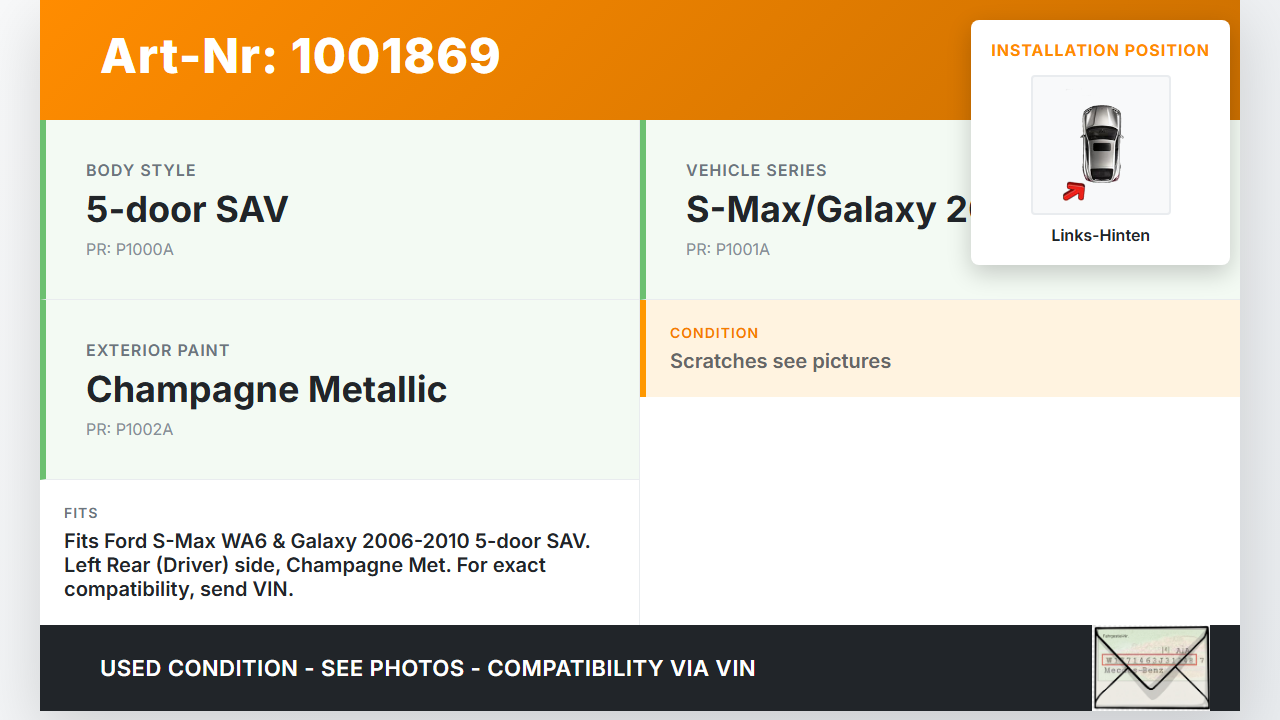The image size is (1280, 720).
Task: Select the Art-Nr: 1001869 heading
Action: tap(300, 56)
